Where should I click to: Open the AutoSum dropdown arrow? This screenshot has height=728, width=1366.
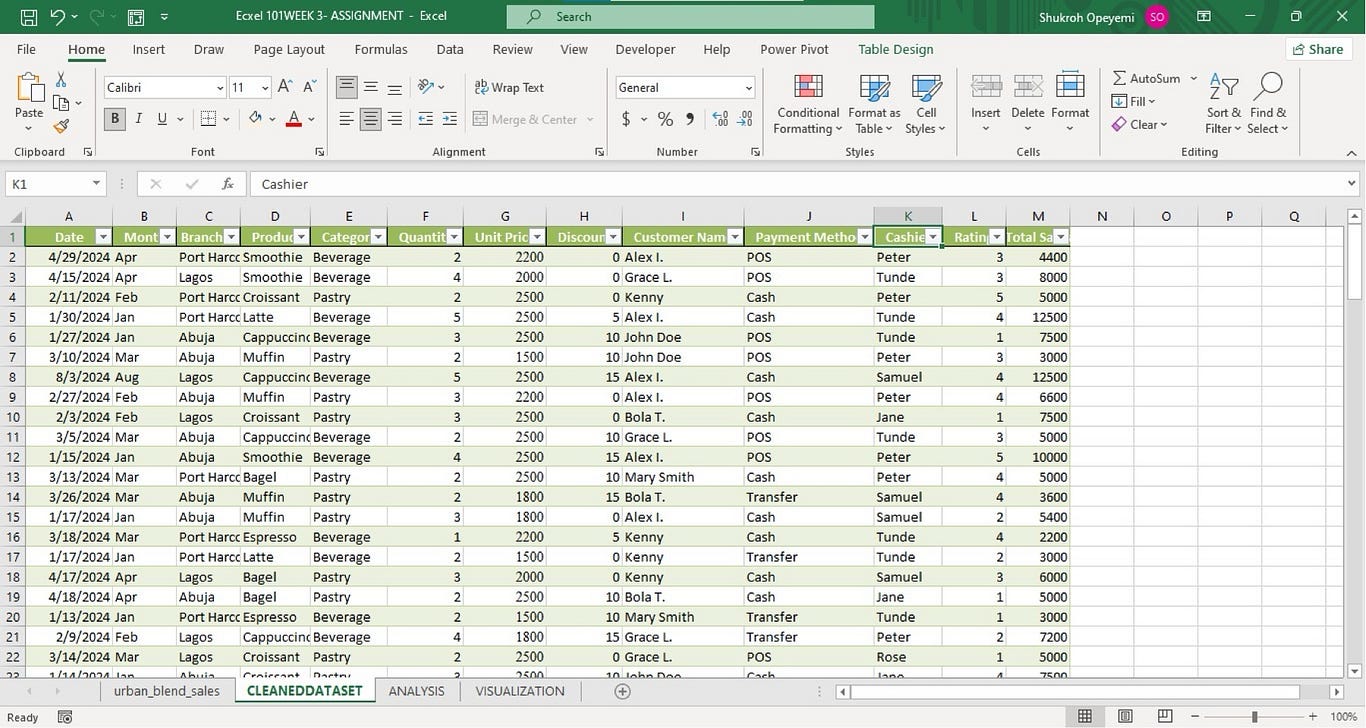1194,78
